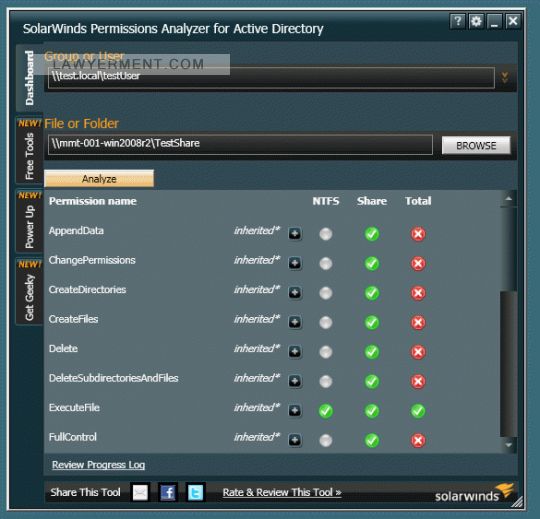Click ExecuteFile NTFS green check icon
The height and width of the screenshot is (519, 540).
[325, 411]
